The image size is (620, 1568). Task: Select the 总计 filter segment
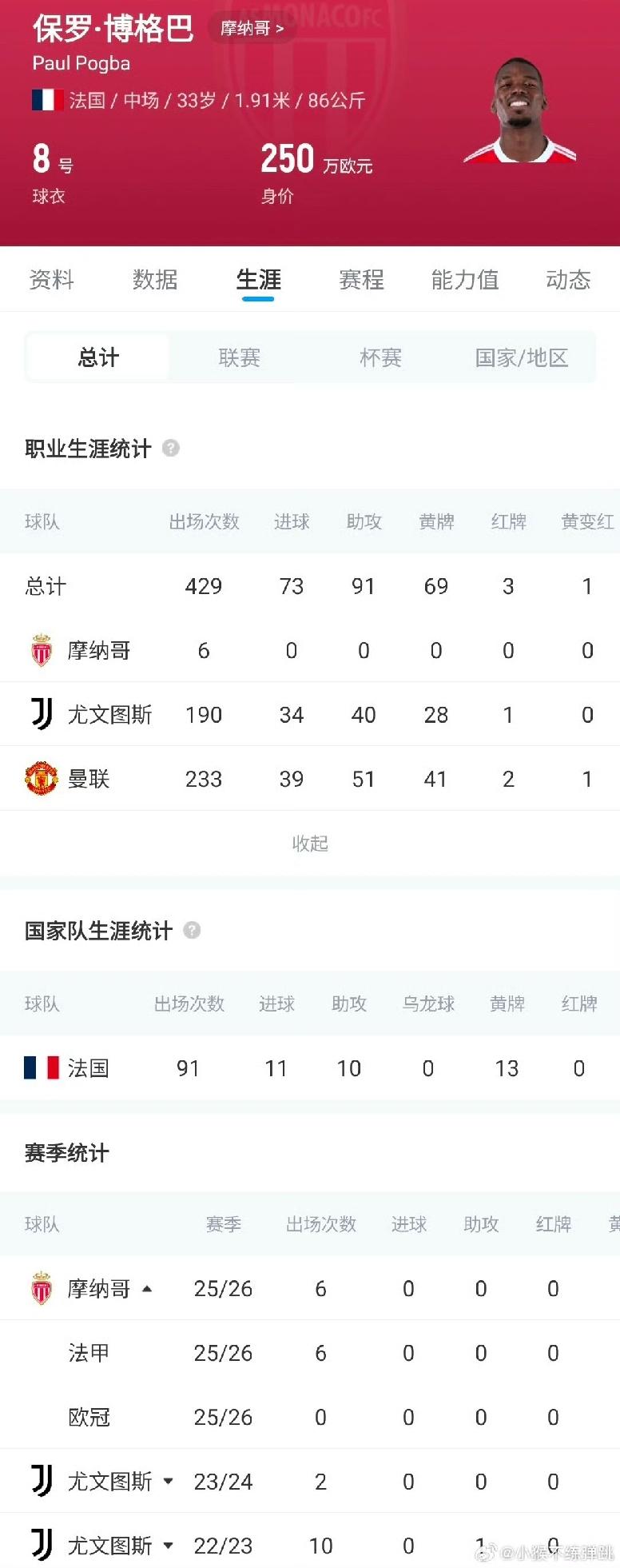tap(98, 357)
